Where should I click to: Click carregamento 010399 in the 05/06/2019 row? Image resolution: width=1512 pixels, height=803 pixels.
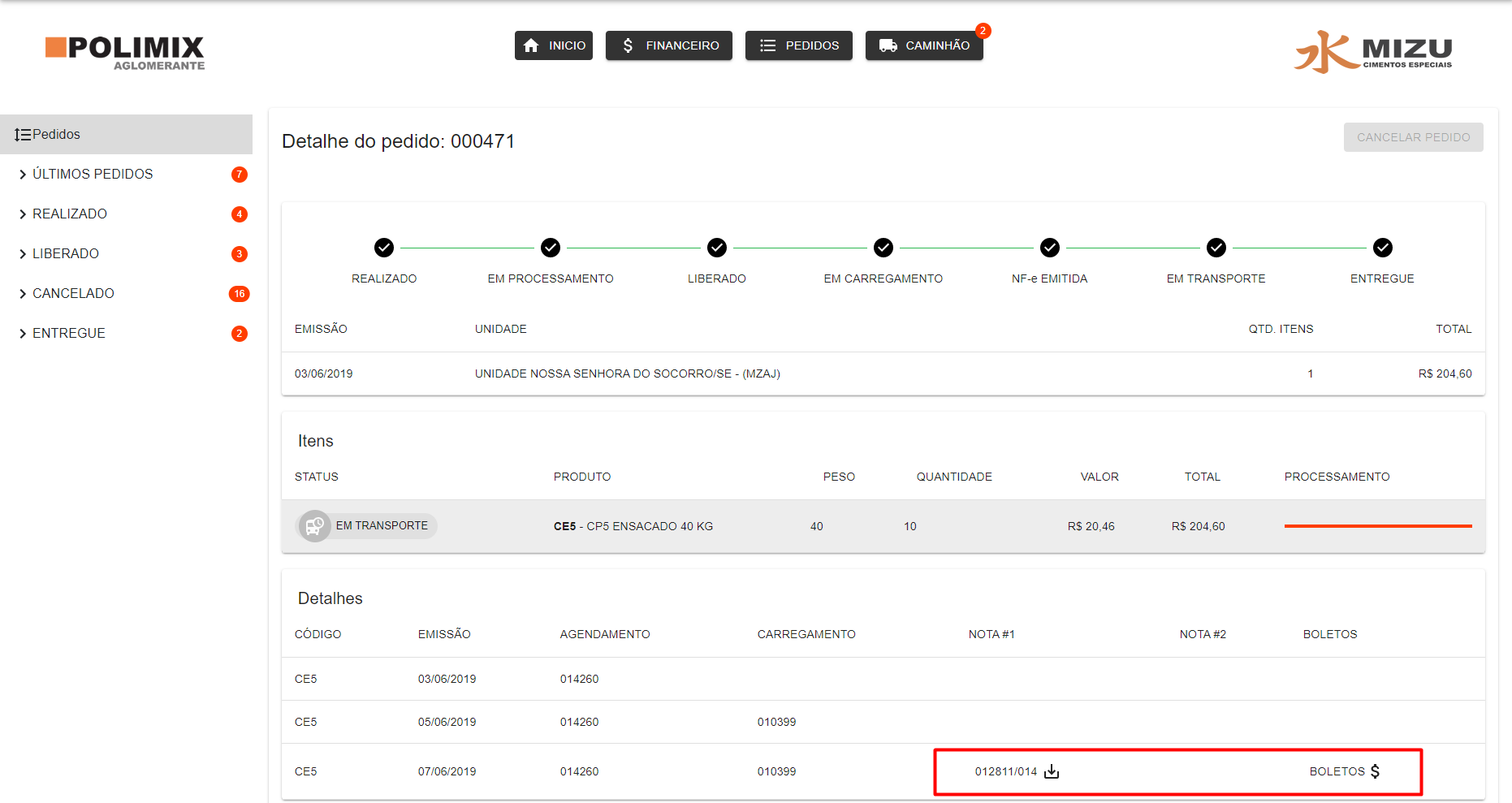[777, 722]
